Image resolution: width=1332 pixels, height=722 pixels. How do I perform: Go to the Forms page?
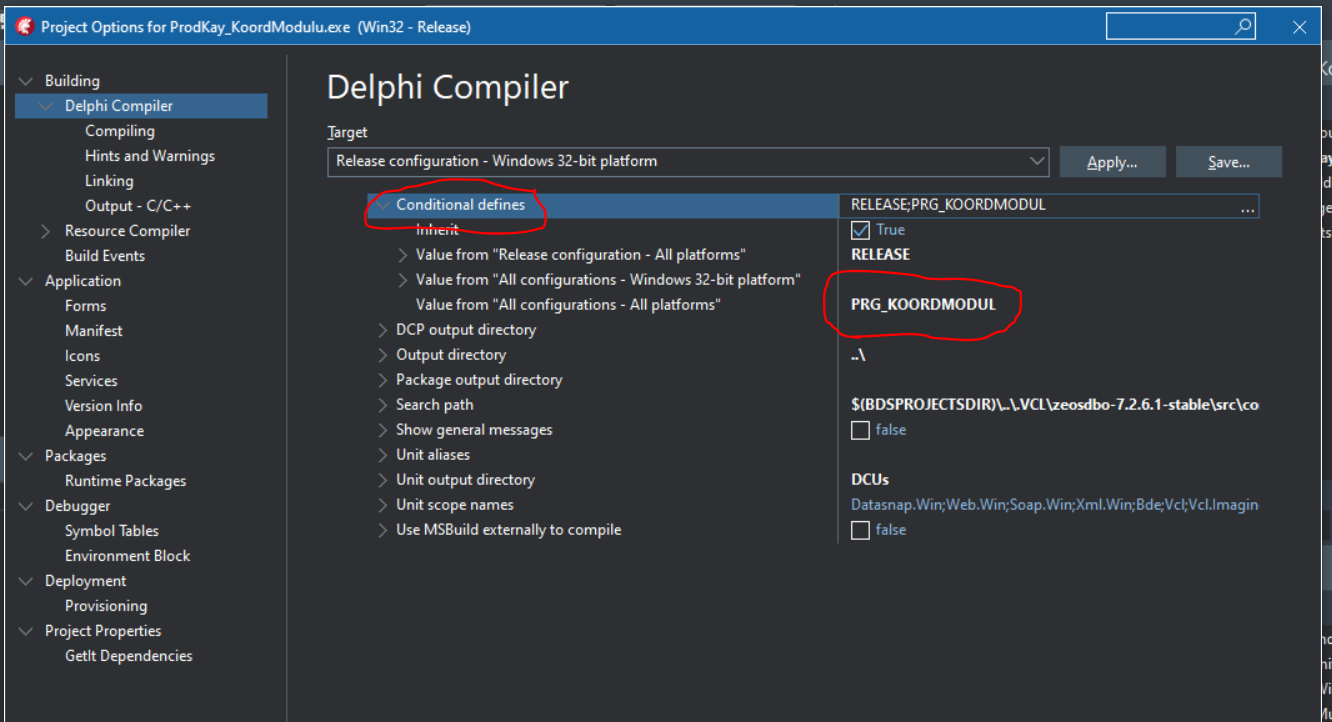[x=85, y=306]
